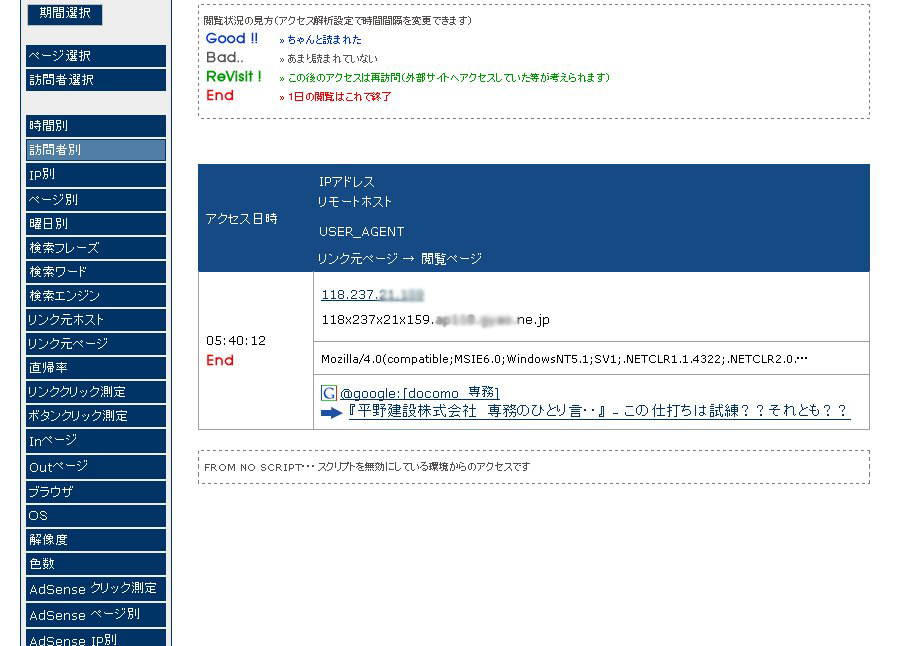Open the 検索エンジン report
The width and height of the screenshot is (907, 646).
[x=96, y=296]
